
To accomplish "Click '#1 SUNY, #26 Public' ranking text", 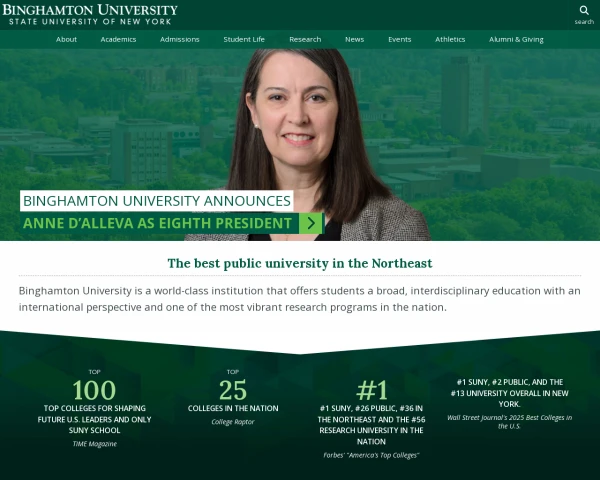I will pos(371,425).
